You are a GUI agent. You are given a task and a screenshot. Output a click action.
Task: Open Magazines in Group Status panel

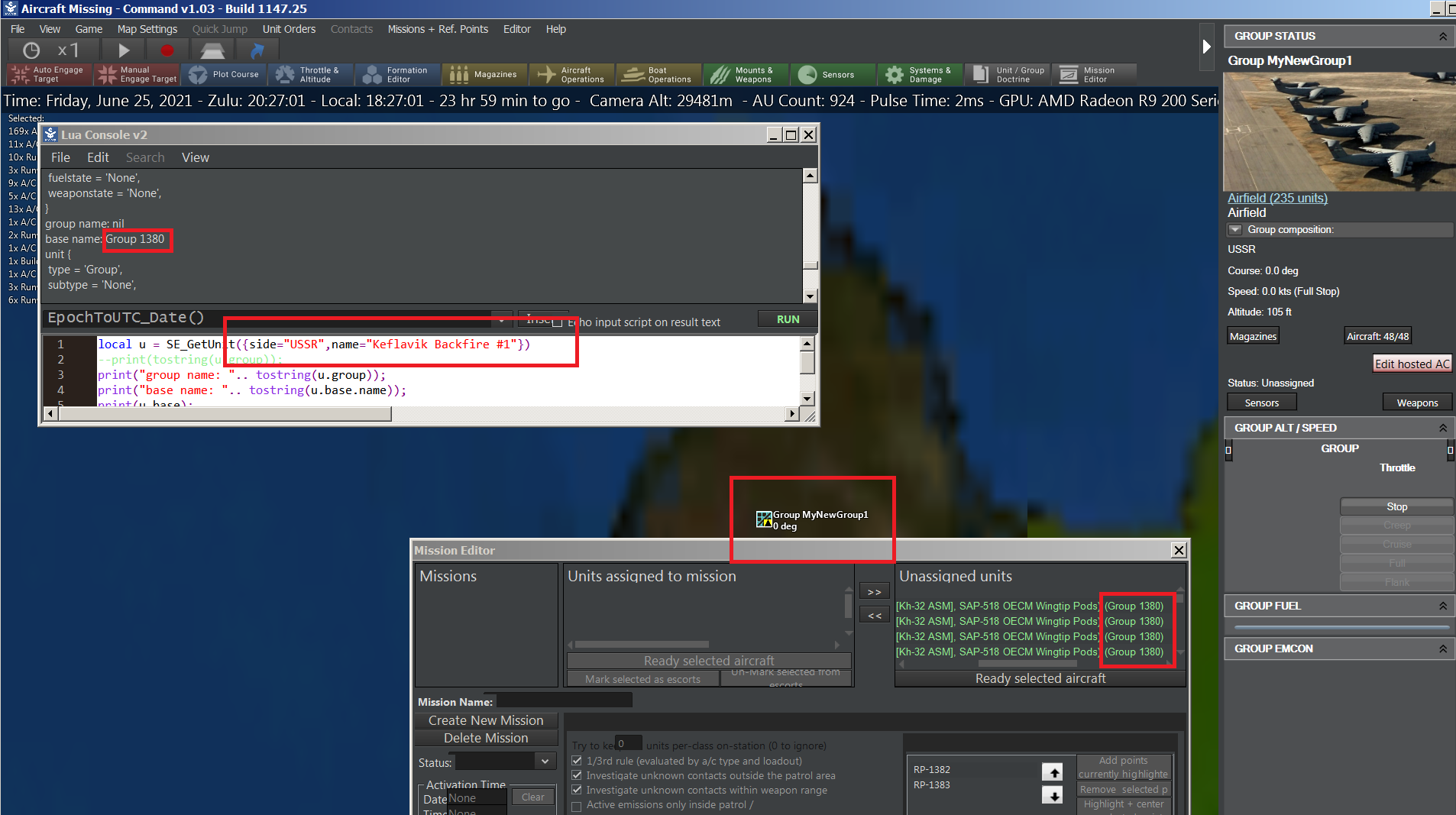pyautogui.click(x=1253, y=336)
